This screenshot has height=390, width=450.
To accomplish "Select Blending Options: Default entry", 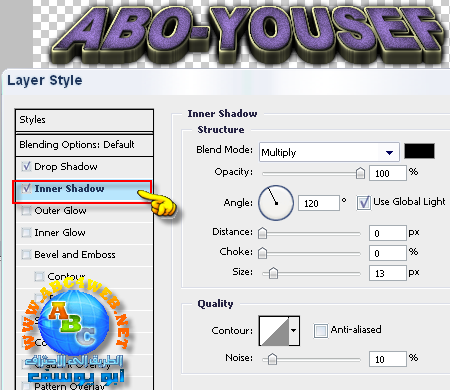I will pos(84,145).
